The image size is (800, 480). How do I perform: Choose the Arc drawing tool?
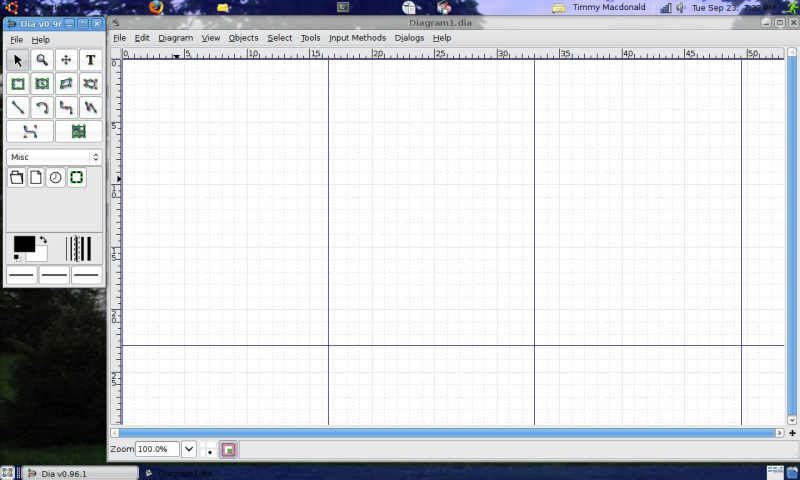click(42, 107)
